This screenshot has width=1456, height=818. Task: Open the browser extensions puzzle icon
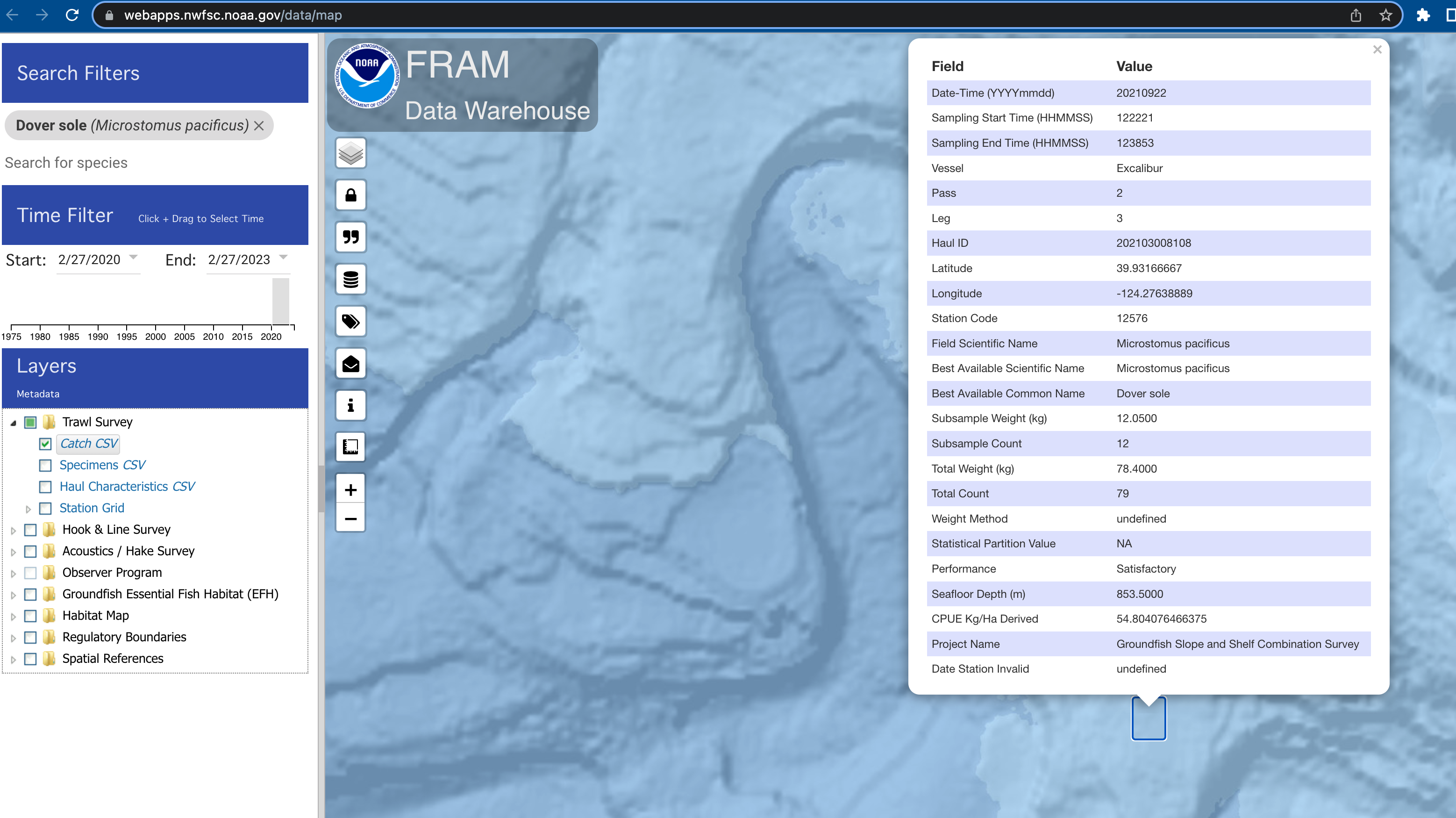[1423, 15]
